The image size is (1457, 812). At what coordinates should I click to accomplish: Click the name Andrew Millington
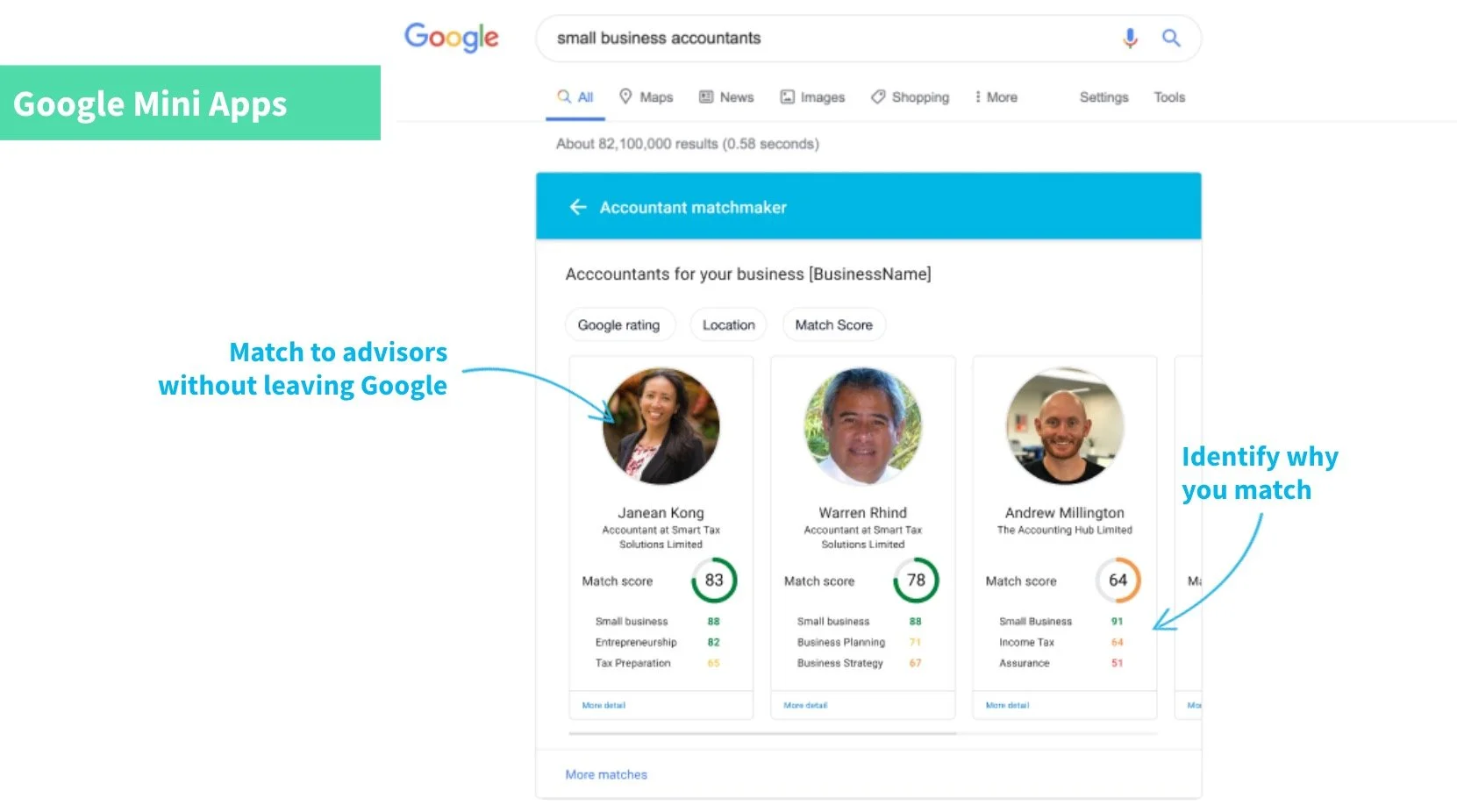click(x=1065, y=513)
